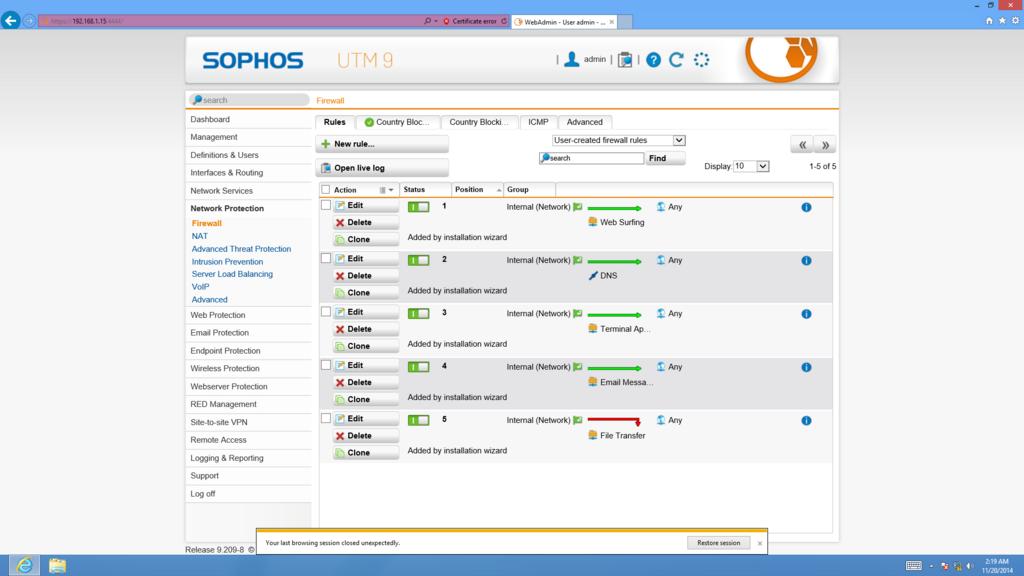Show info for firewall rule 4

tap(807, 367)
